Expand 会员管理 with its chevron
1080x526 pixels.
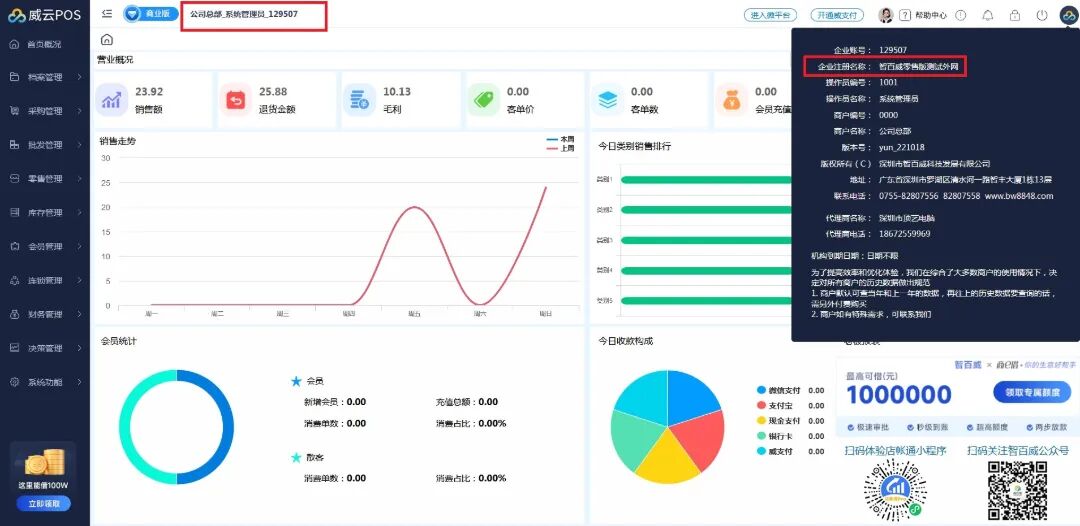[79, 246]
